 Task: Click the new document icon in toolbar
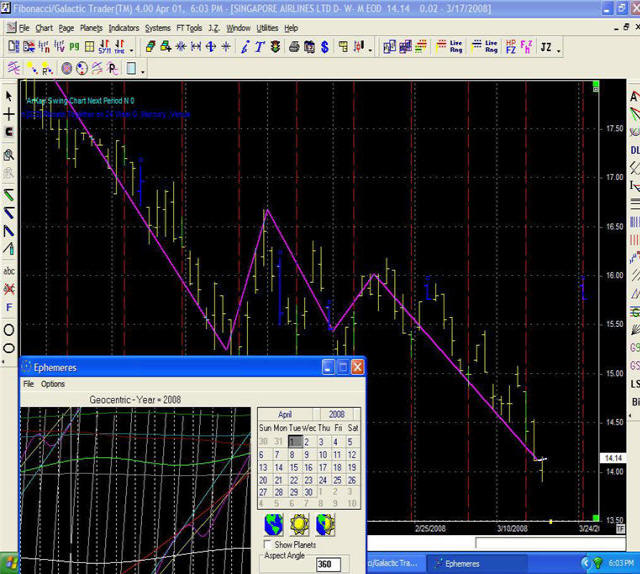[x=13, y=47]
